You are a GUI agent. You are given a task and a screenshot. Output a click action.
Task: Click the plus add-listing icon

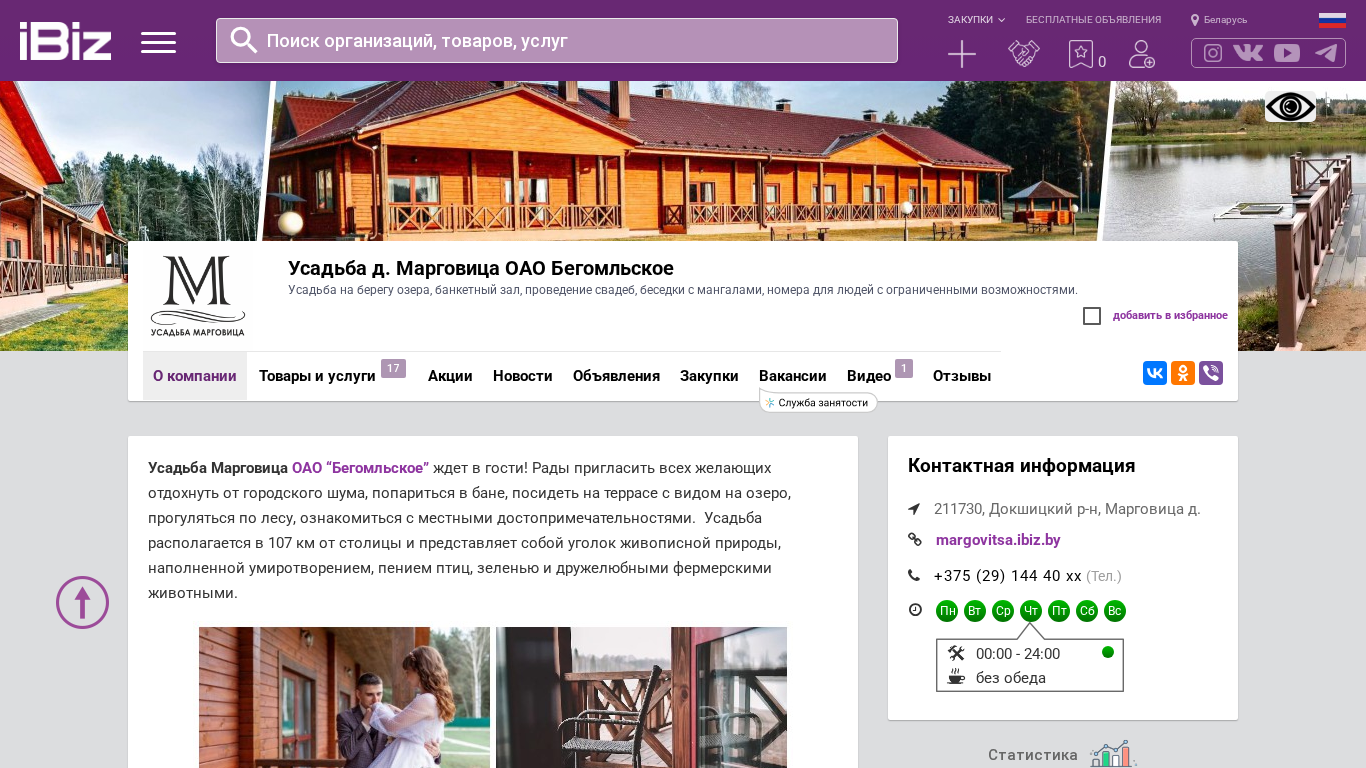point(962,54)
